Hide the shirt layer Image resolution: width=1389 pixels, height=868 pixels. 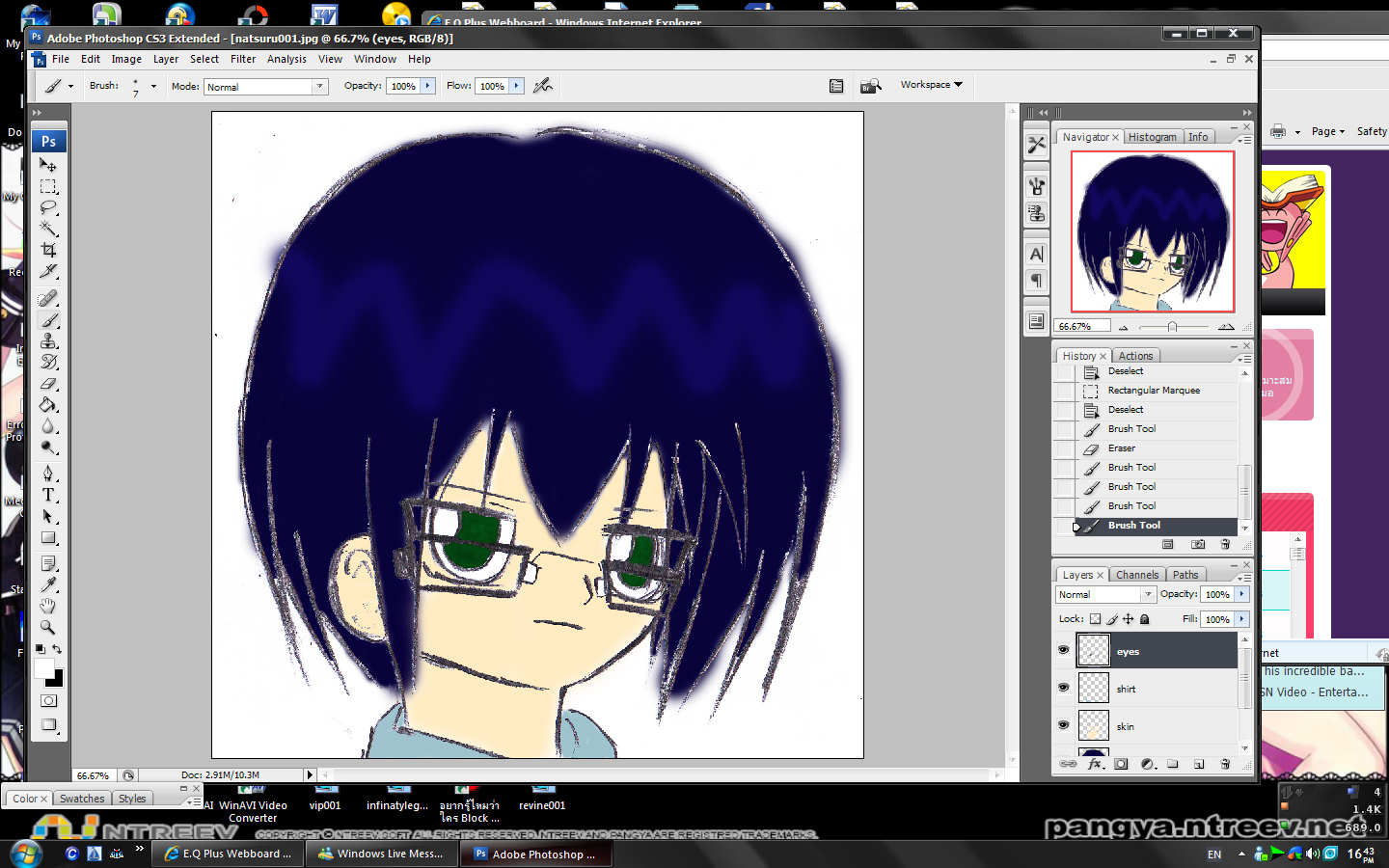1063,688
